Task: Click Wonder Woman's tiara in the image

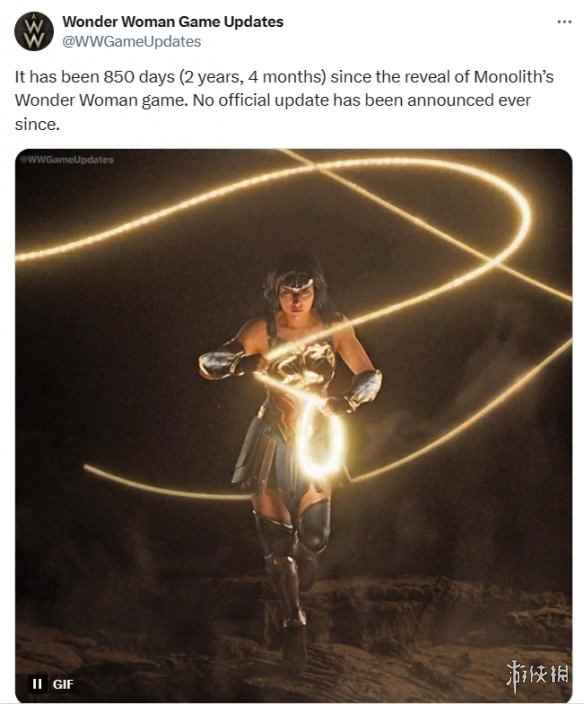Action: click(x=297, y=284)
